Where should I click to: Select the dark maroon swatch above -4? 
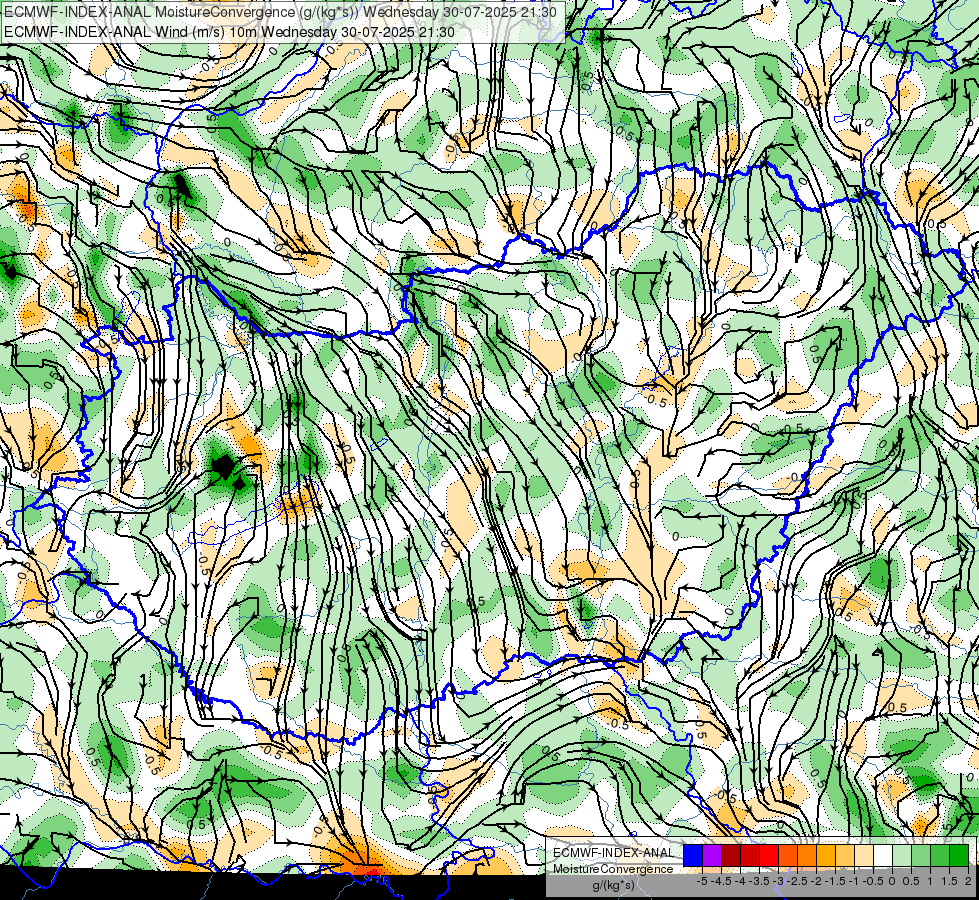click(731, 855)
